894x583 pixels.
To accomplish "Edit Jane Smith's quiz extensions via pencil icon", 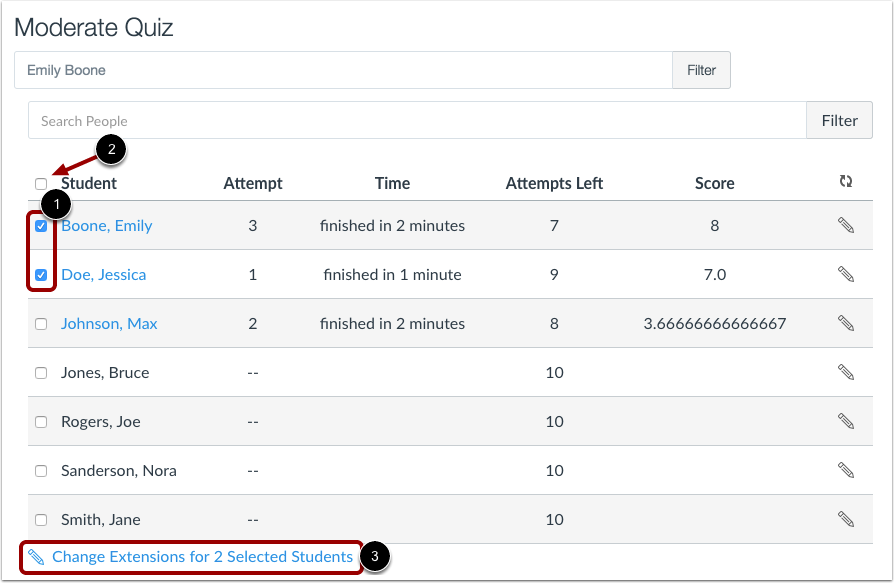I will (846, 519).
